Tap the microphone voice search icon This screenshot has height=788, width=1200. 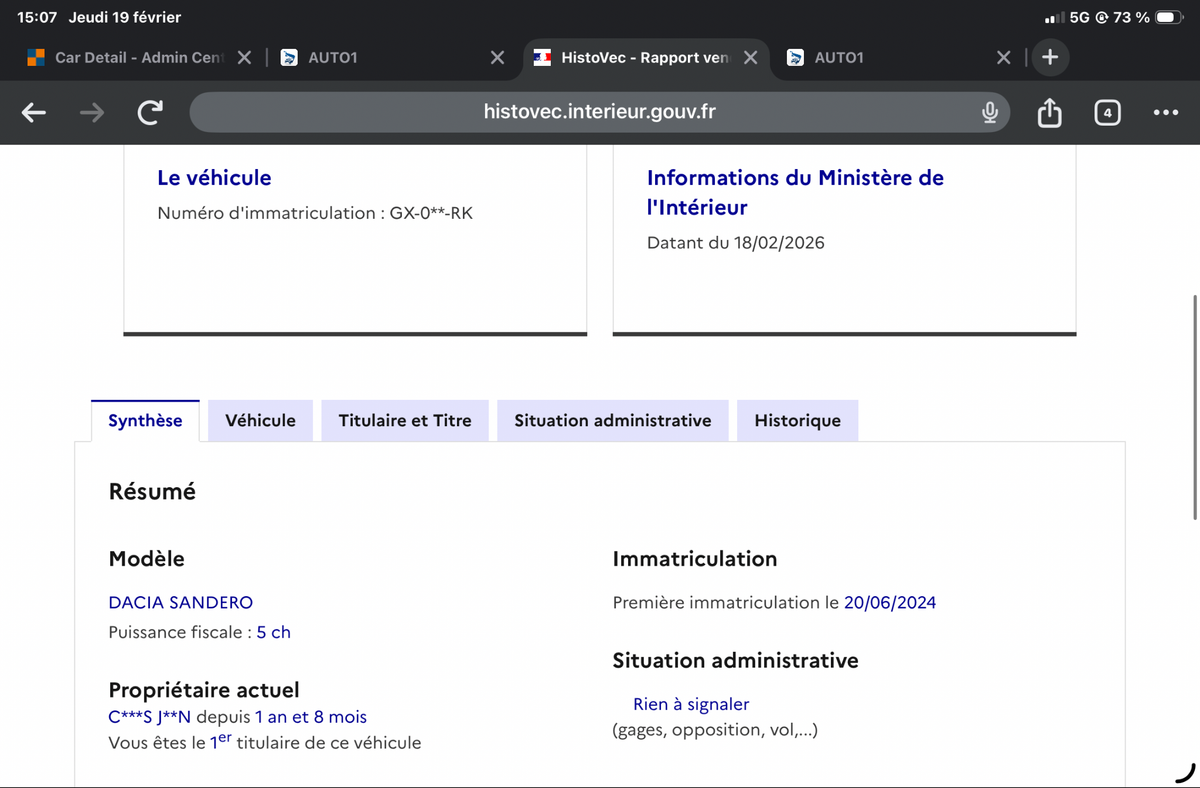[x=989, y=113]
